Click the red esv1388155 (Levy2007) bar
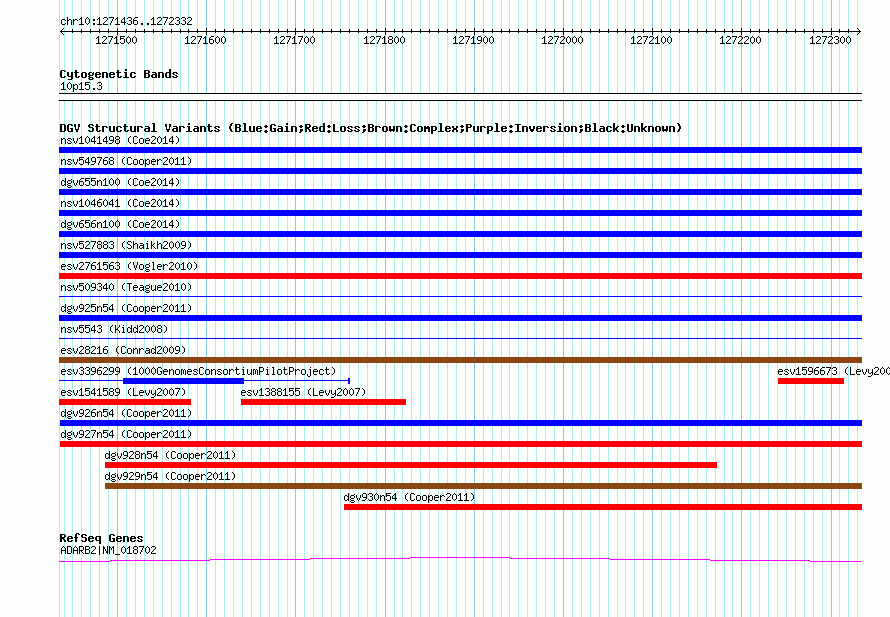This screenshot has height=617, width=890. pos(324,402)
